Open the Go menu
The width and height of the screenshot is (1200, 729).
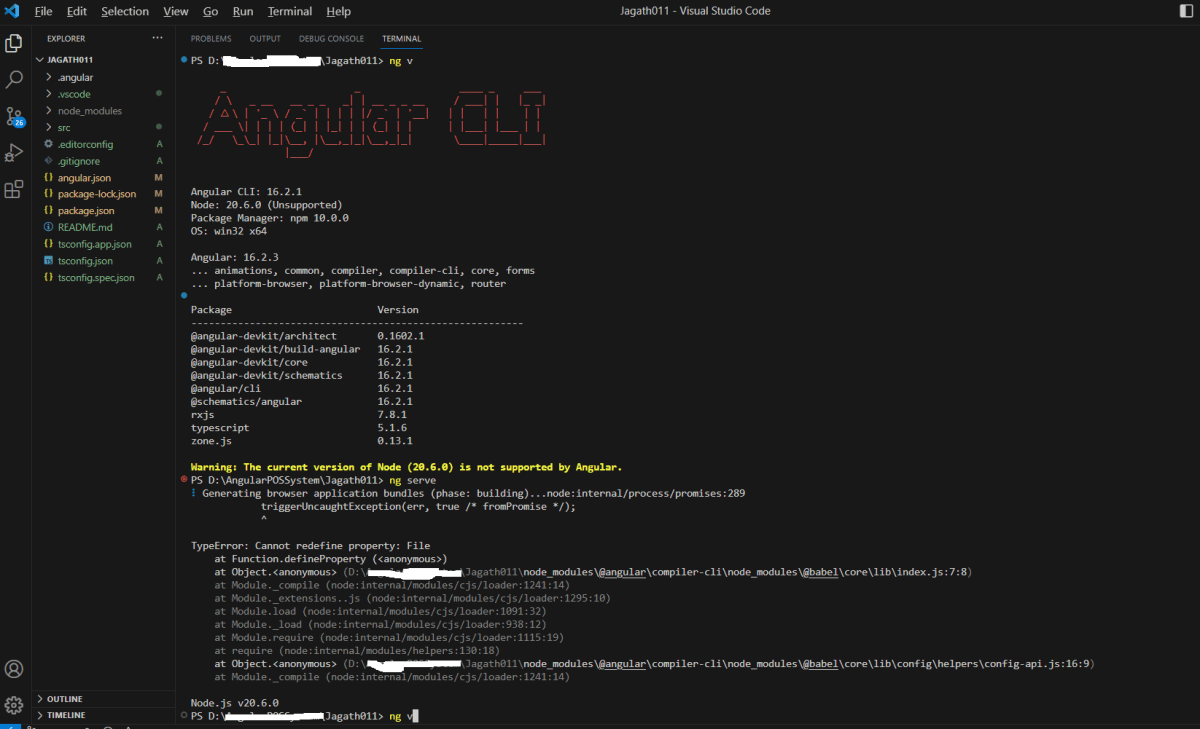coord(211,11)
